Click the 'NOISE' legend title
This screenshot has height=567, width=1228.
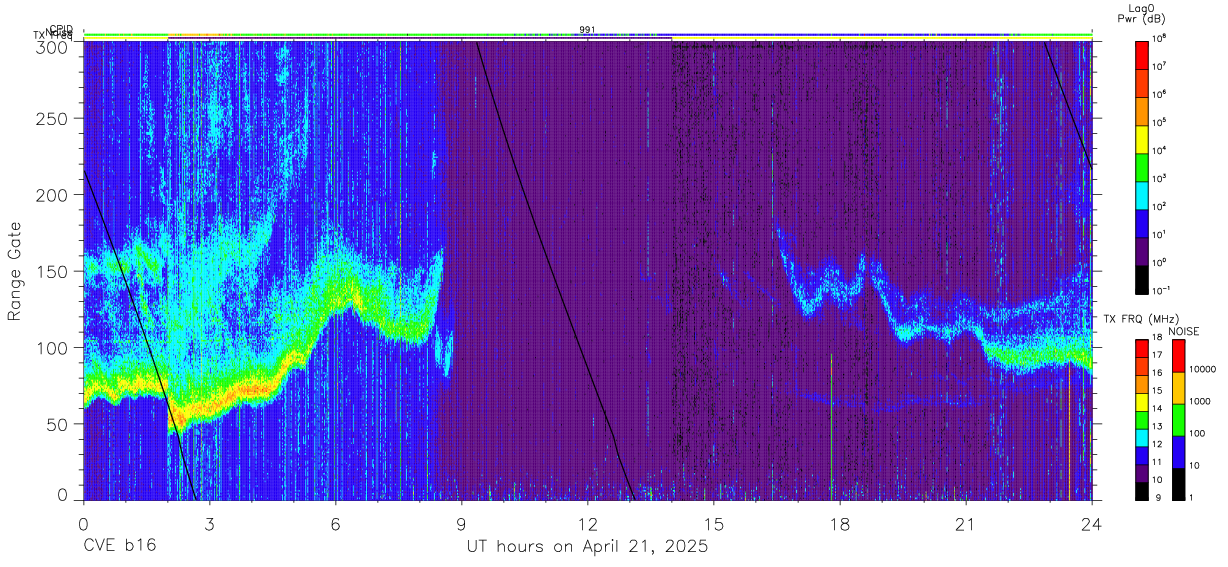point(1185,331)
